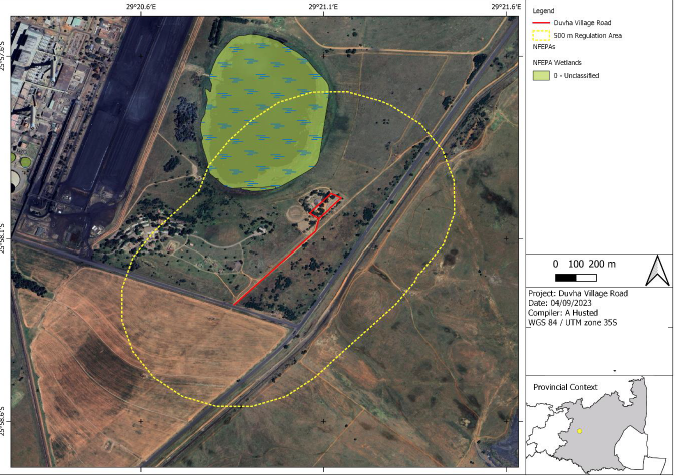Viewport: 675px width, 476px height.
Task: Click the "Legend" heading
Action: [543, 11]
